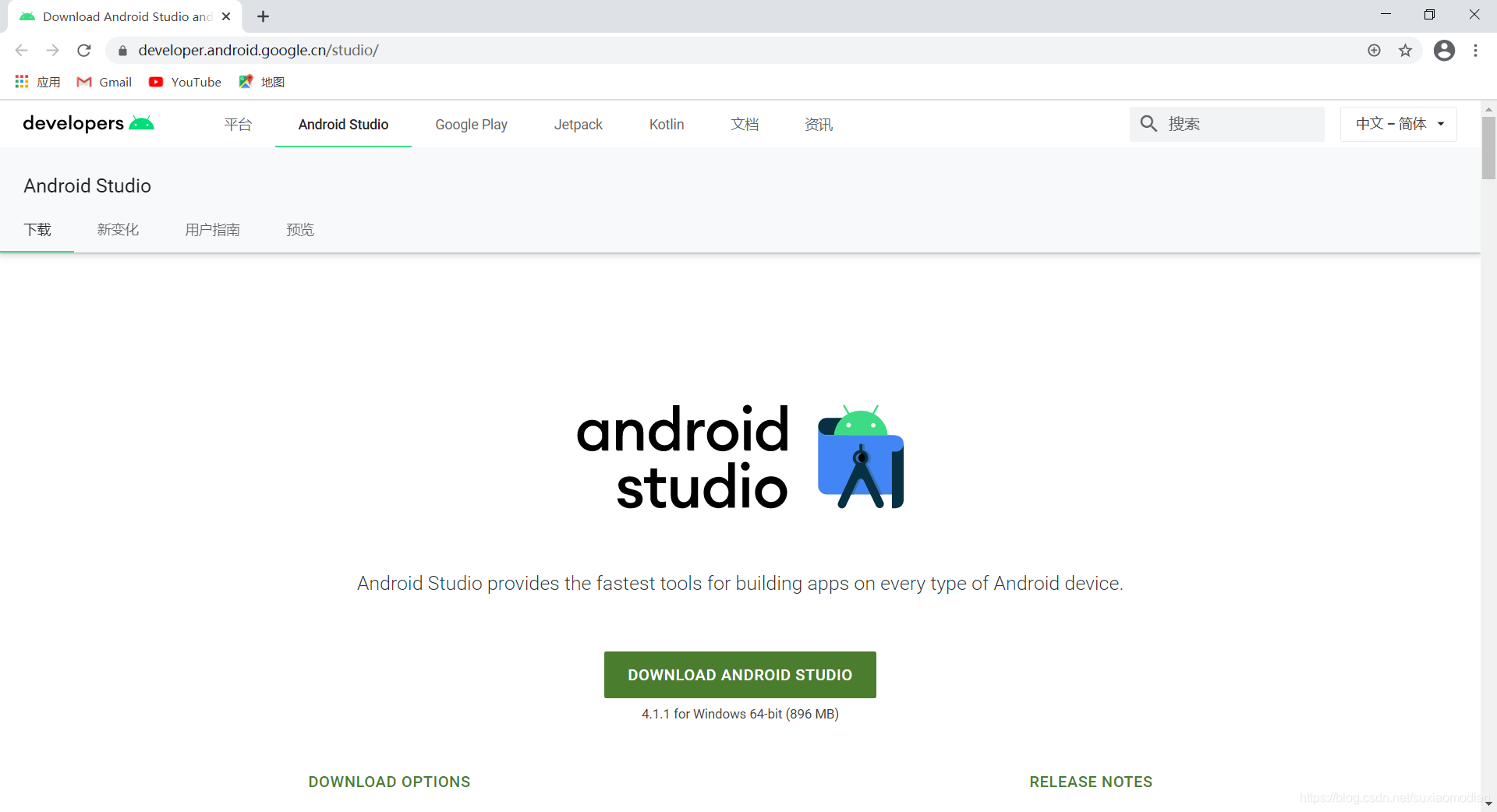Open the 资讯 navigation item
The height and width of the screenshot is (812, 1497).
point(819,125)
